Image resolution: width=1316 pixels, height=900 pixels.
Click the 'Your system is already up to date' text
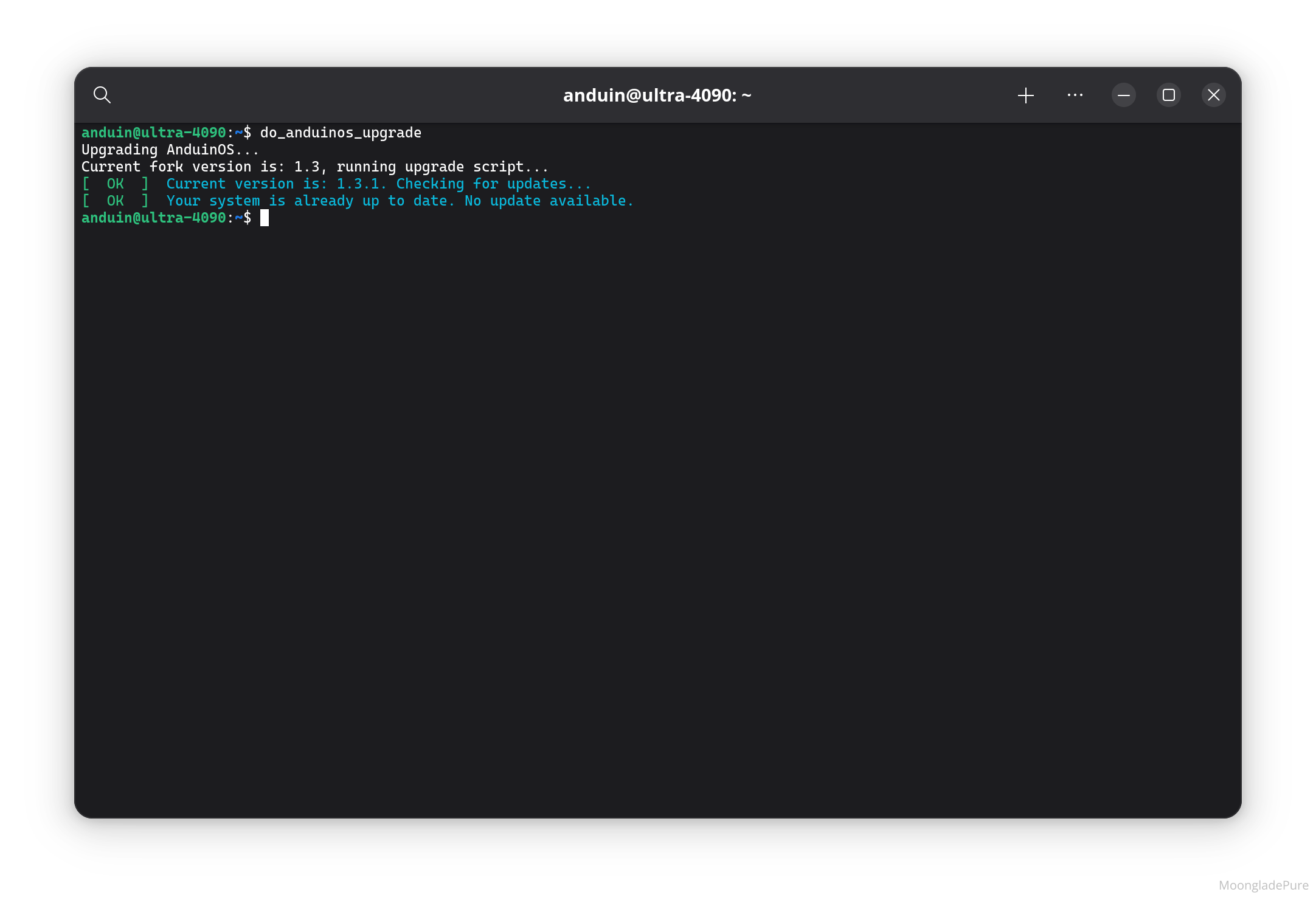point(310,201)
